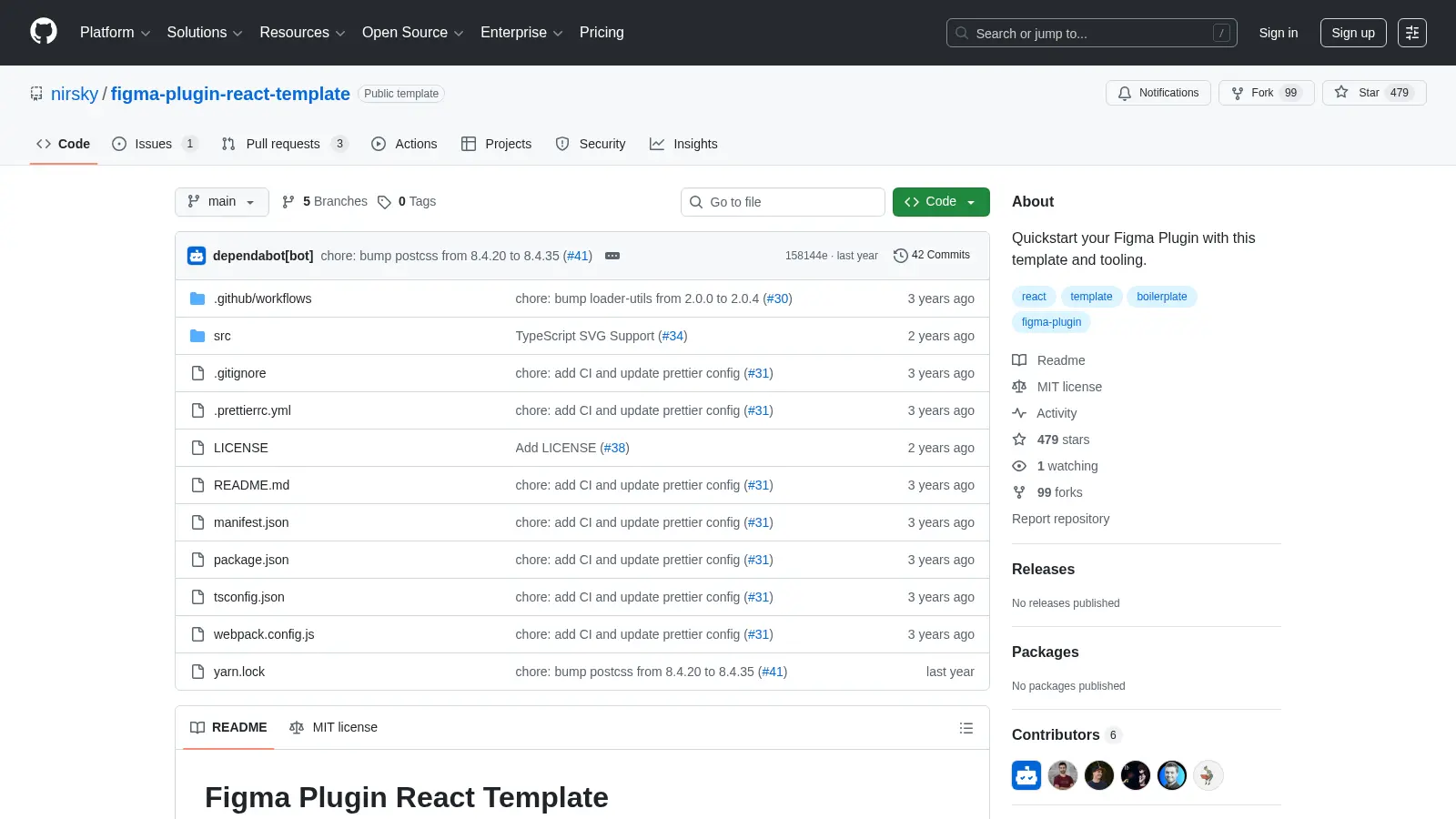This screenshot has width=1456, height=819.
Task: Switch to the Projects tab
Action: 496,144
